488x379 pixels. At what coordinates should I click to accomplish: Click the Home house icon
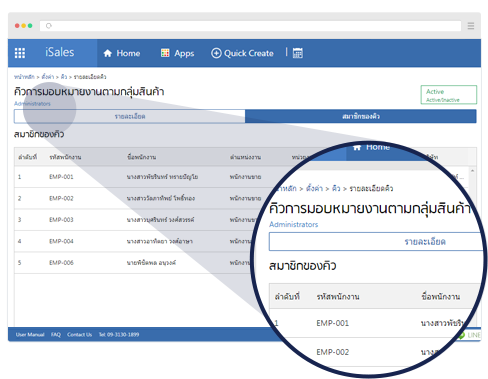(x=107, y=53)
